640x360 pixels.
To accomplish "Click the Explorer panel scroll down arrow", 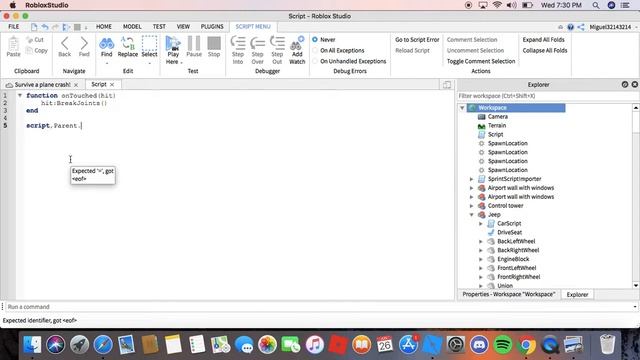I will pyautogui.click(x=636, y=285).
